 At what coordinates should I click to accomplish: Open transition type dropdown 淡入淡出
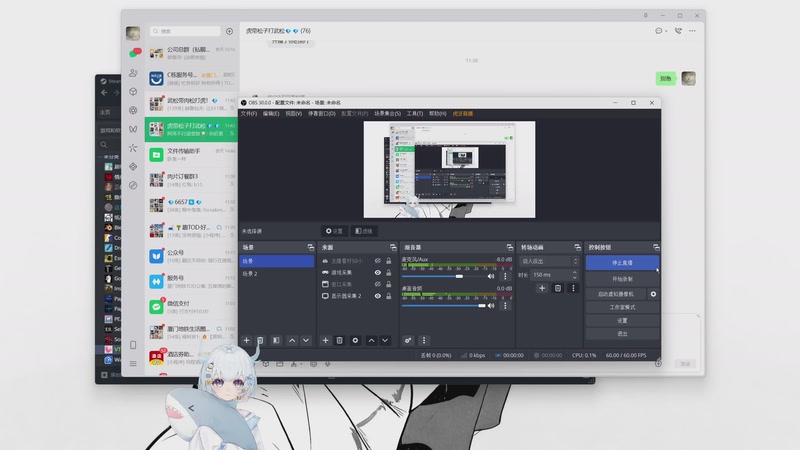click(x=549, y=261)
